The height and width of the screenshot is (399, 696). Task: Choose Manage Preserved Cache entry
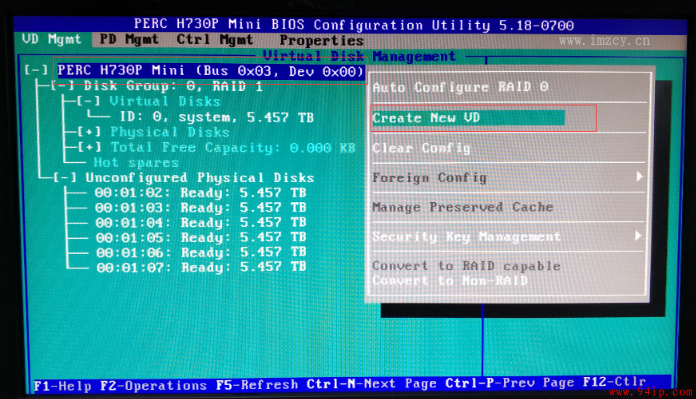click(463, 207)
